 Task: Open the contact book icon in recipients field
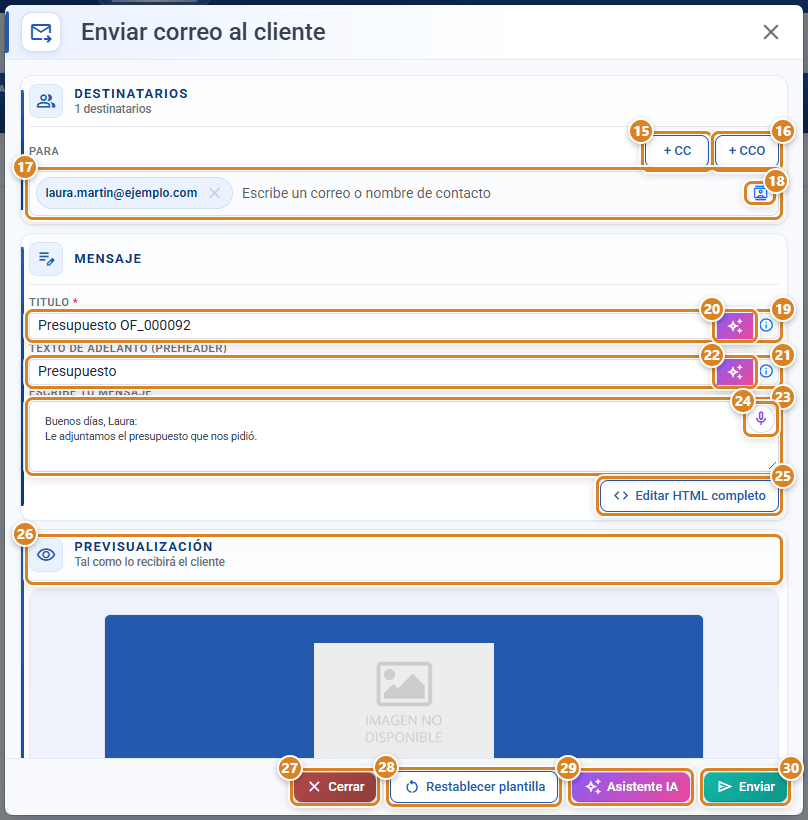click(x=760, y=193)
